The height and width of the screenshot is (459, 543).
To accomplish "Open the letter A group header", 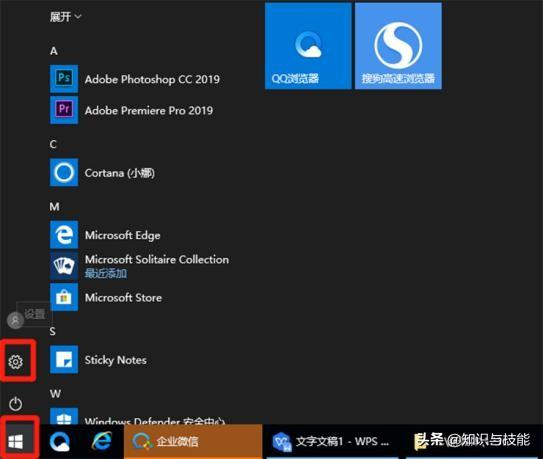I will tap(54, 51).
